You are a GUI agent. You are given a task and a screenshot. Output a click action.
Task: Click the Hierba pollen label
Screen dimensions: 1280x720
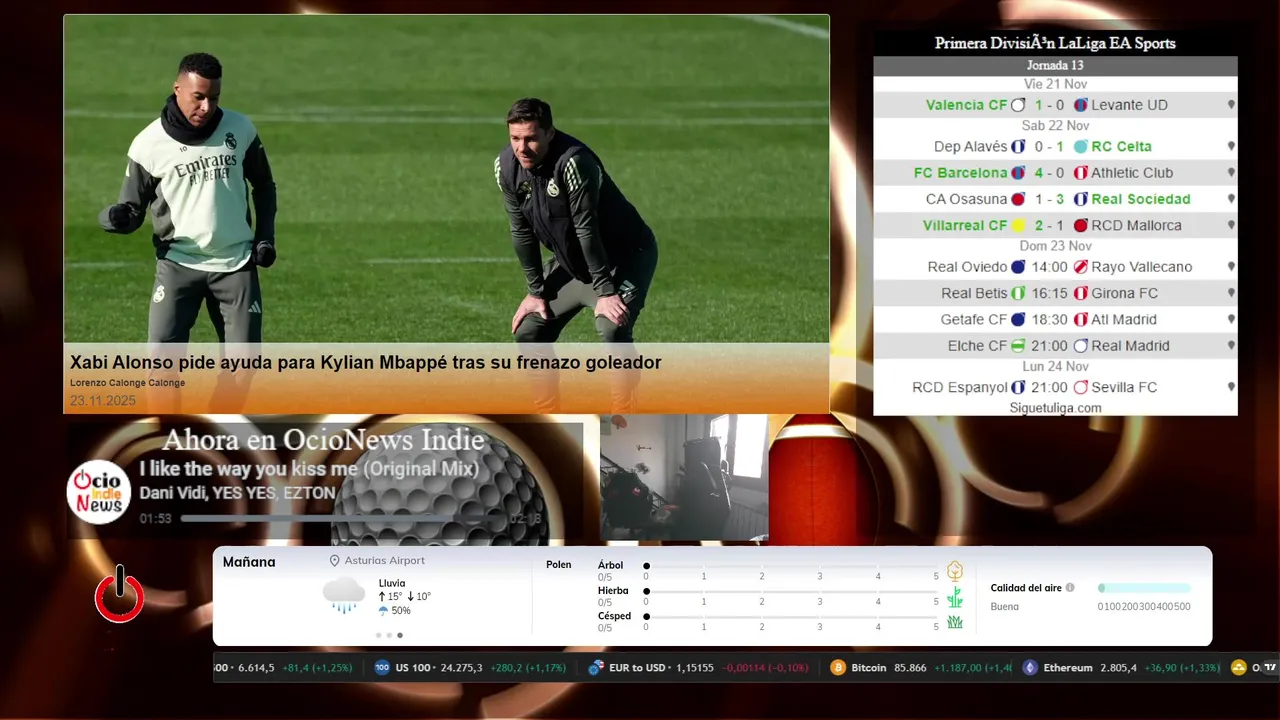pyautogui.click(x=613, y=591)
